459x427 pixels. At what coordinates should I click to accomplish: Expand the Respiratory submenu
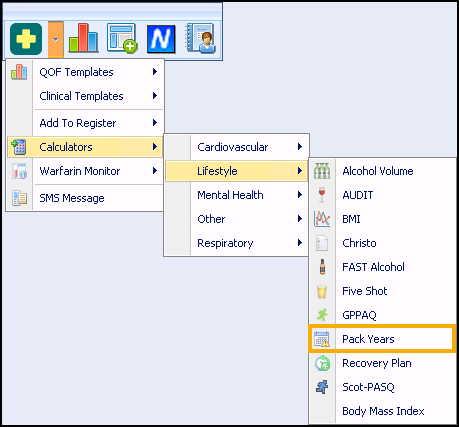click(236, 243)
